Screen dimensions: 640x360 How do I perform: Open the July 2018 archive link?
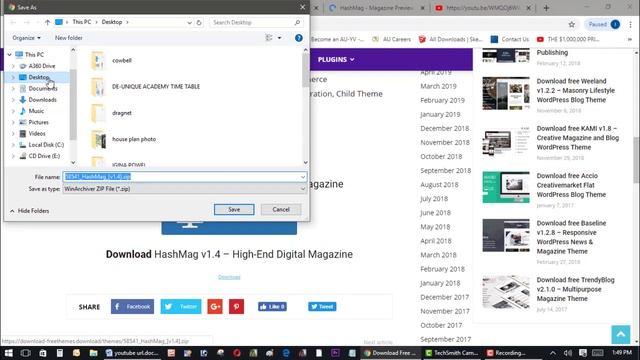pos(434,199)
